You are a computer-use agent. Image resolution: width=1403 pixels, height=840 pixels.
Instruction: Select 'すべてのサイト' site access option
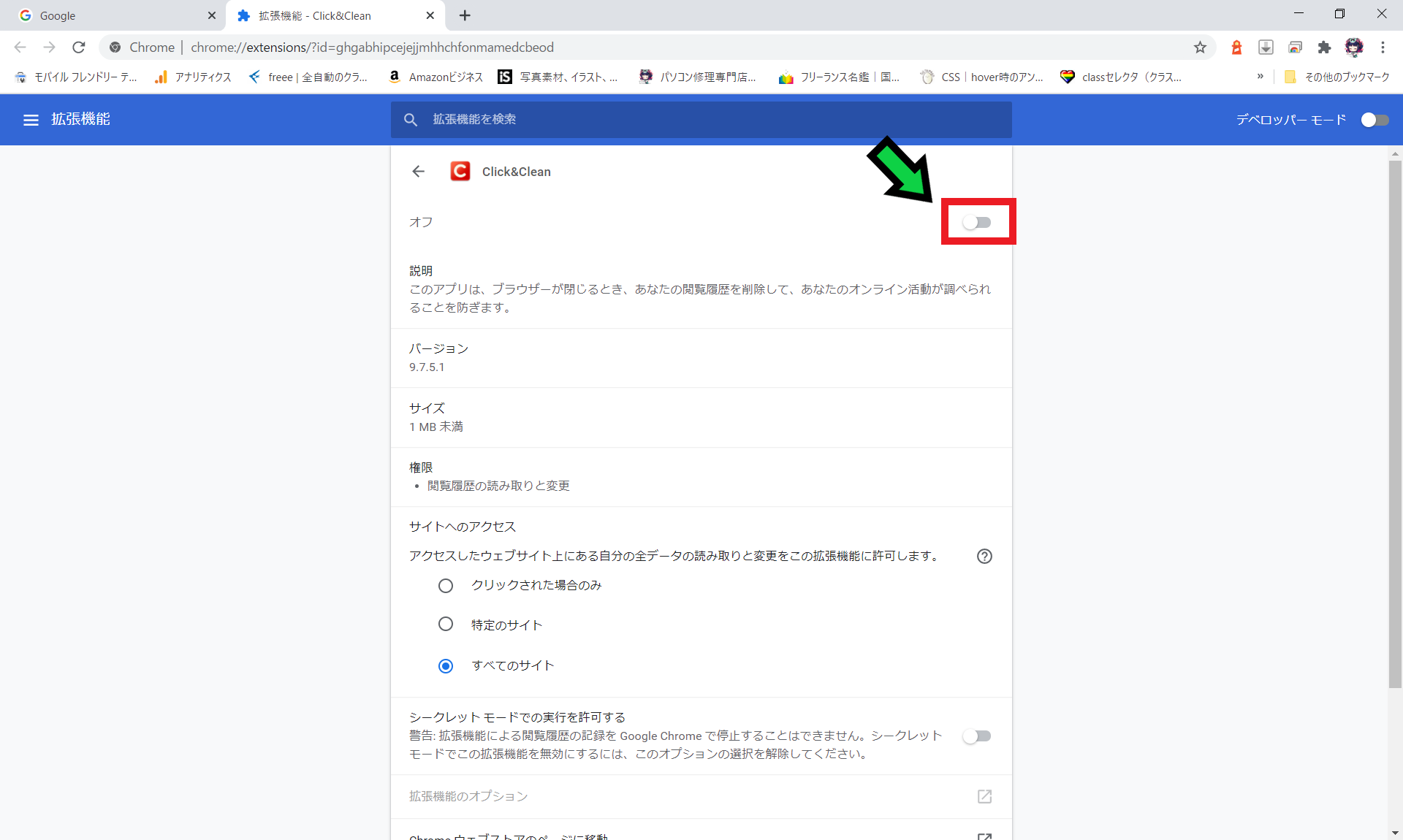(446, 666)
